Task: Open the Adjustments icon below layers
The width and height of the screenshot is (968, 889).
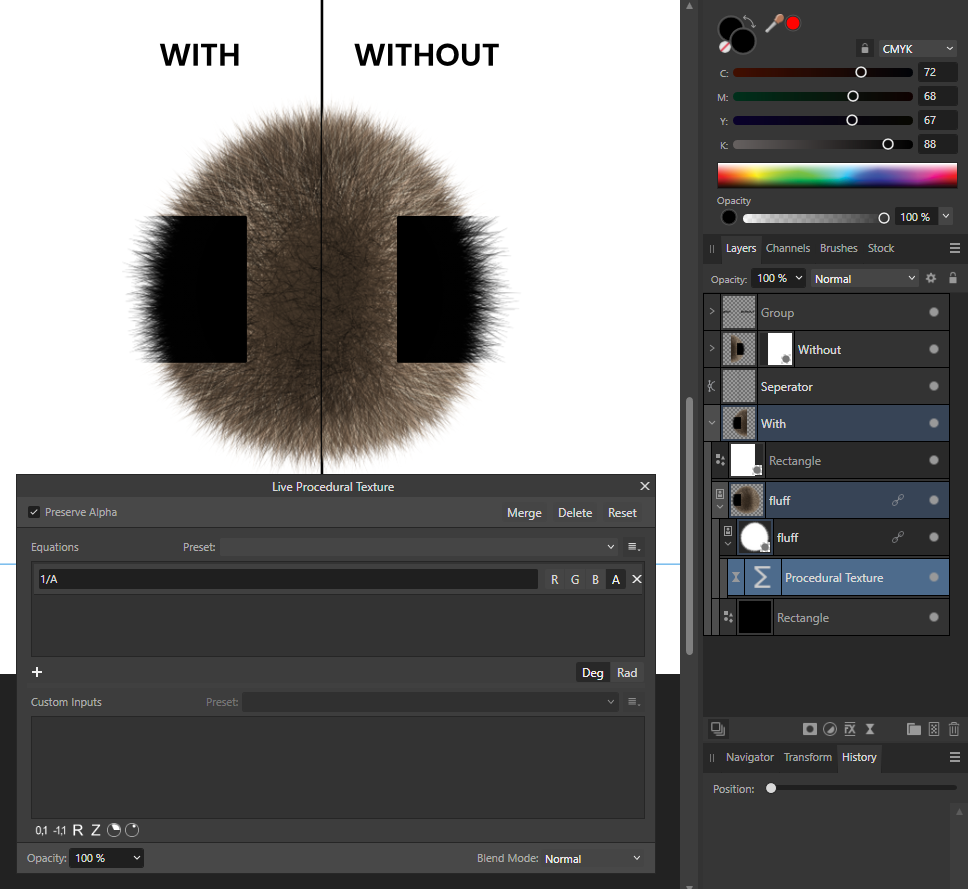Action: 830,729
